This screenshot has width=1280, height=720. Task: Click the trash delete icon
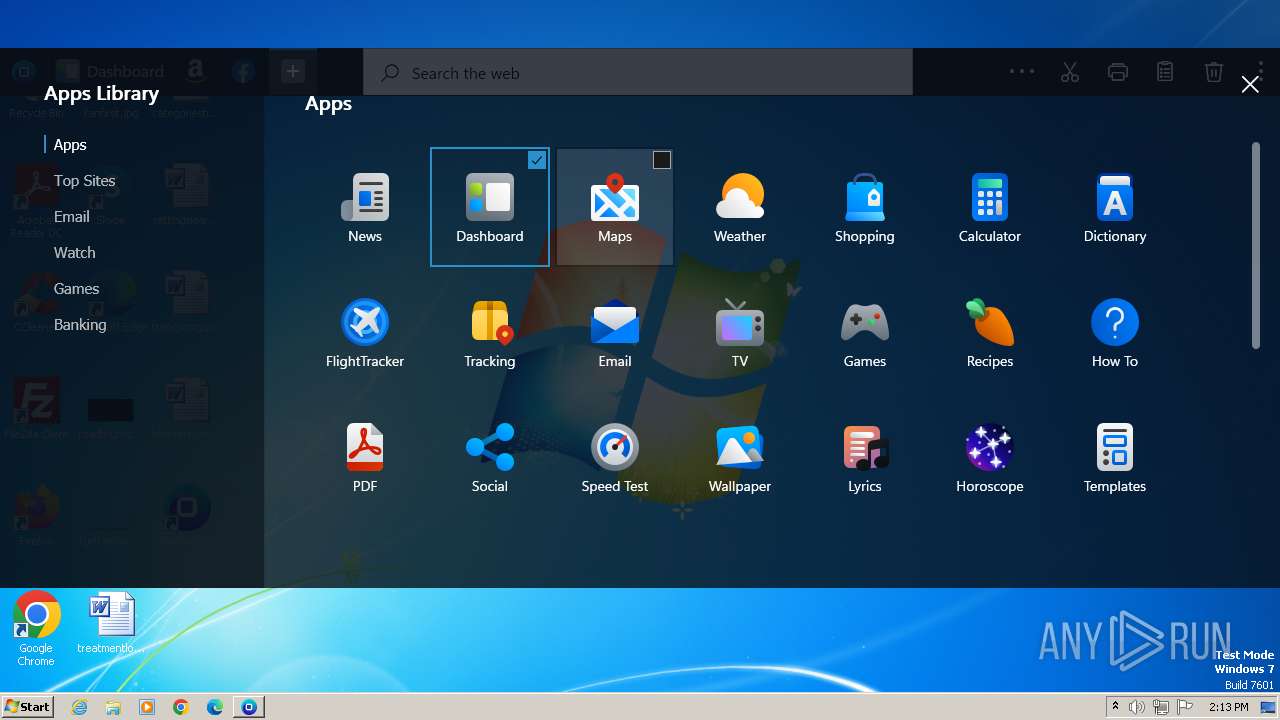point(1213,72)
